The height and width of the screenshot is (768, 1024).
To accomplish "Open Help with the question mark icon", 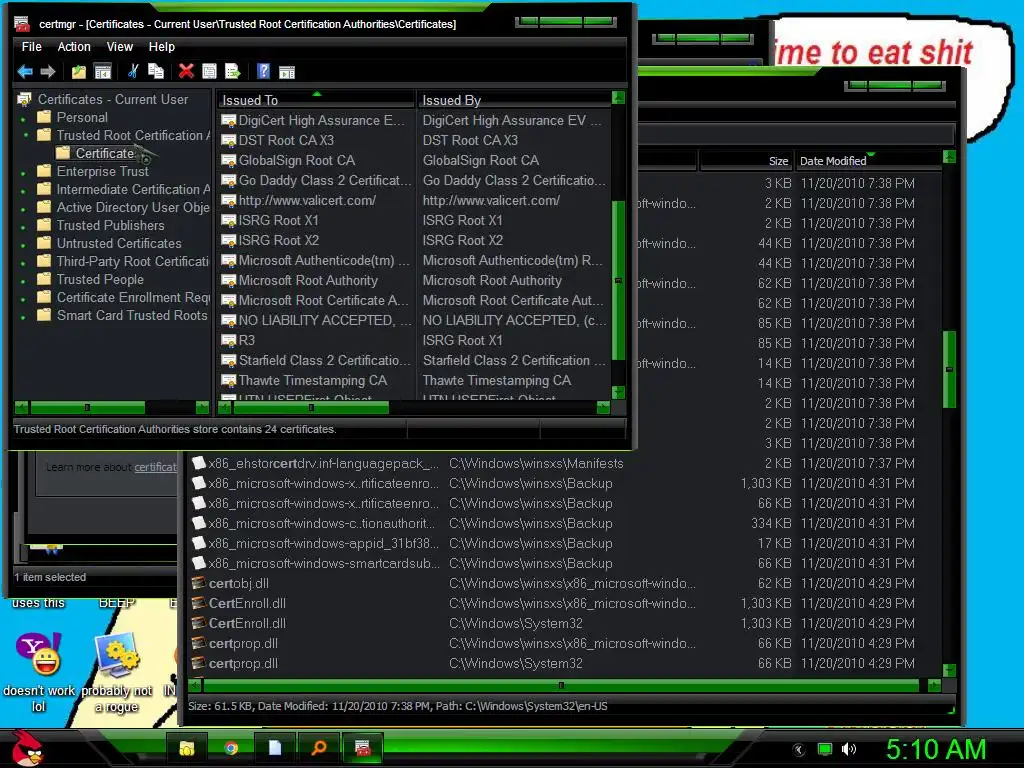I will 263,71.
